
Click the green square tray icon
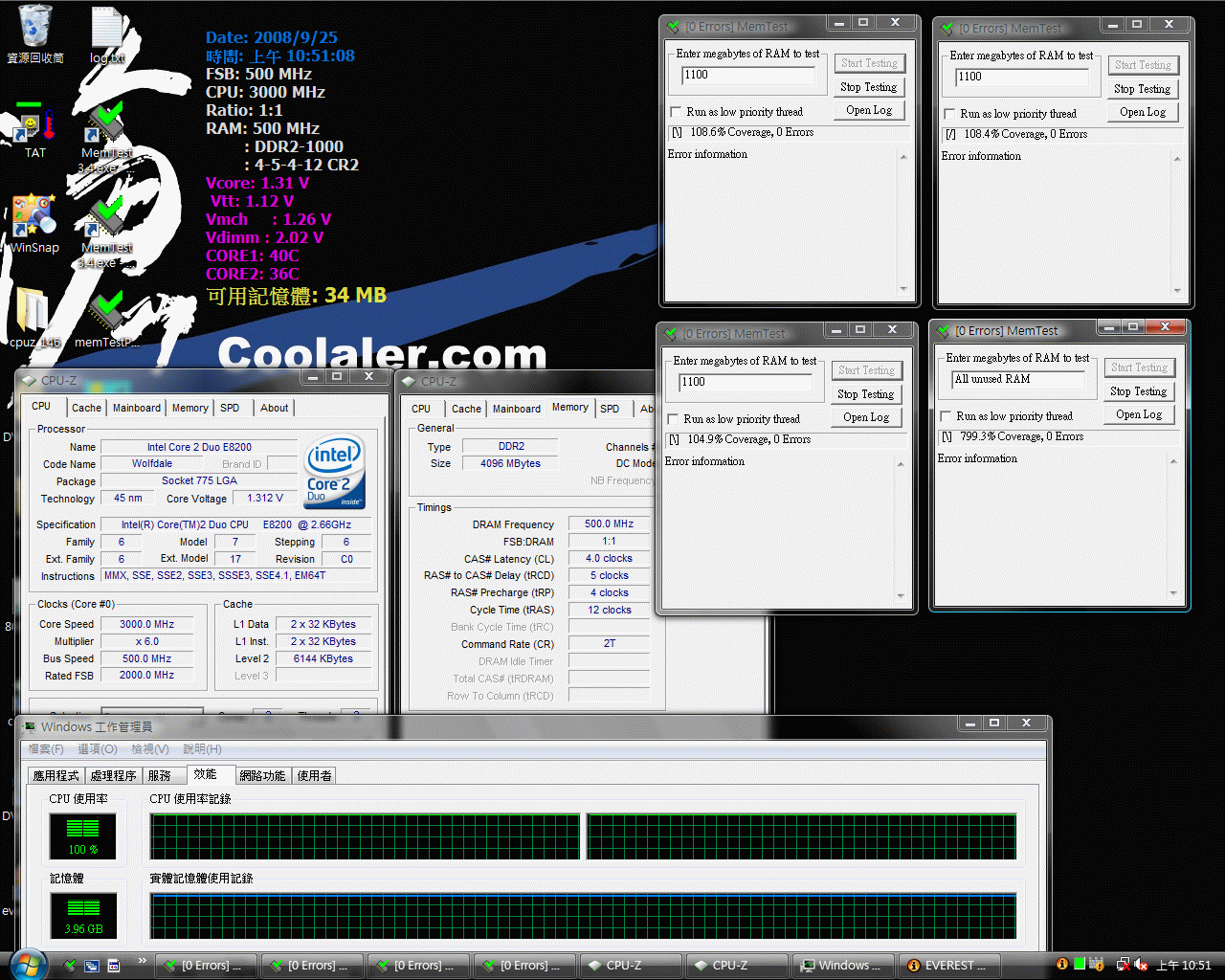tap(1080, 965)
